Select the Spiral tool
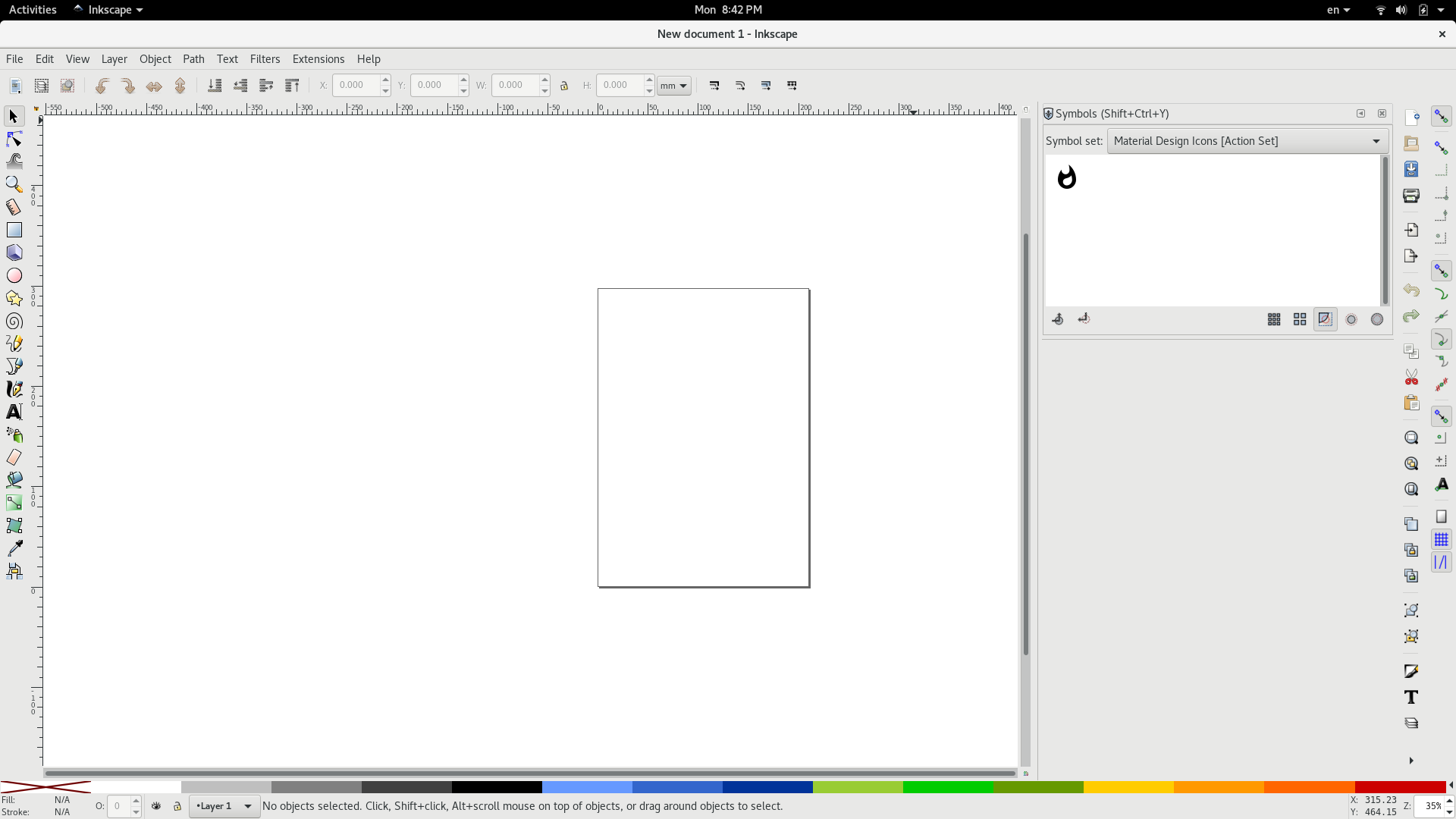 tap(14, 321)
